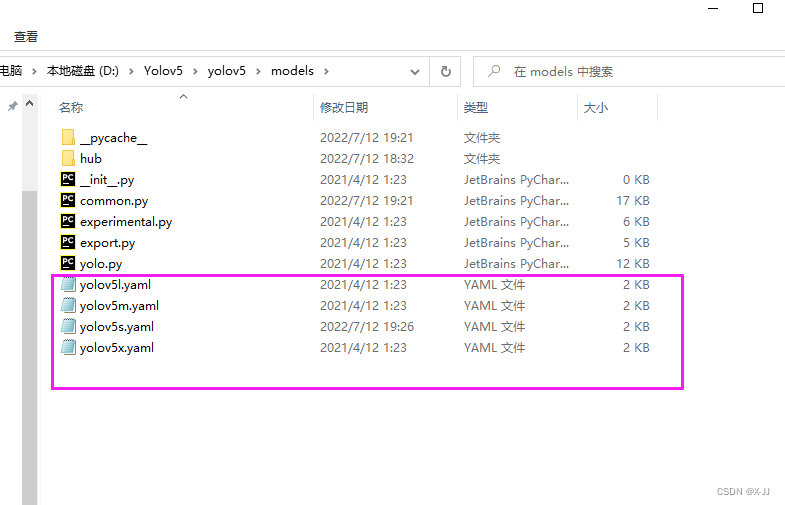Select the __init__.py file name

107,180
